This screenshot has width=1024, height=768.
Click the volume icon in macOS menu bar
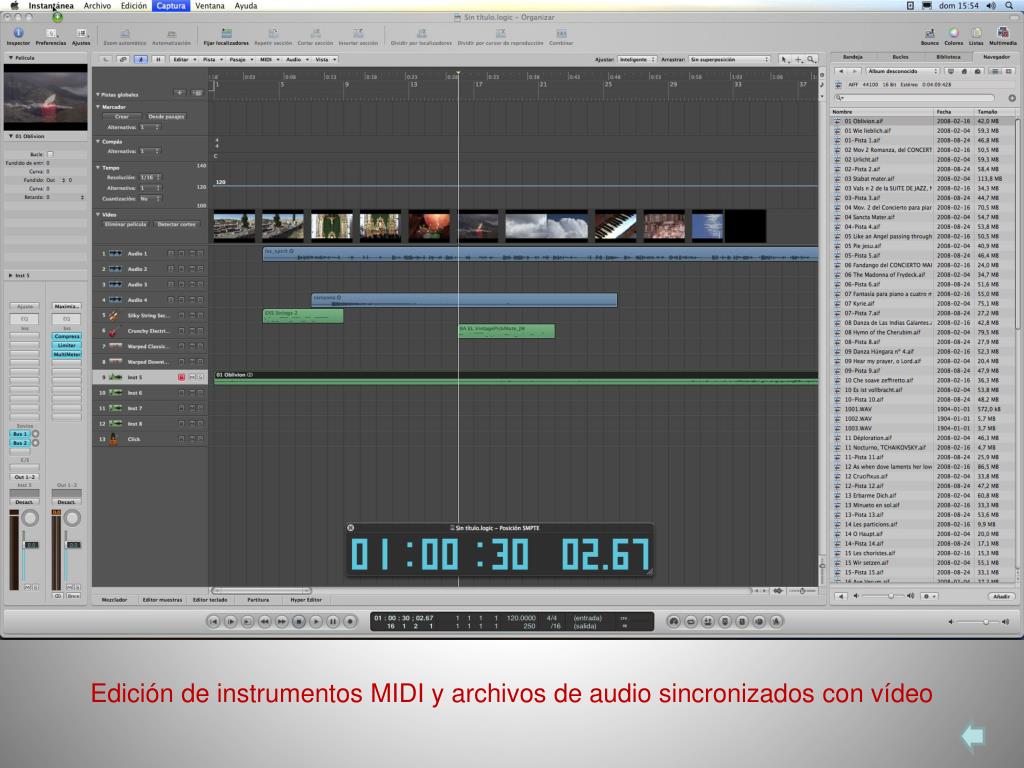tap(991, 6)
